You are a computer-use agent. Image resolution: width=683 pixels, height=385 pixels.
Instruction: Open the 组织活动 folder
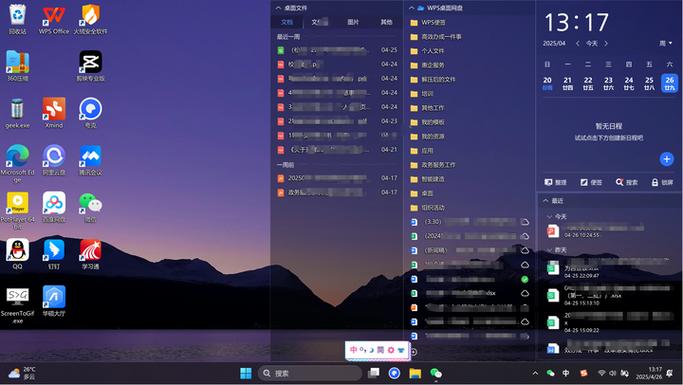427,207
